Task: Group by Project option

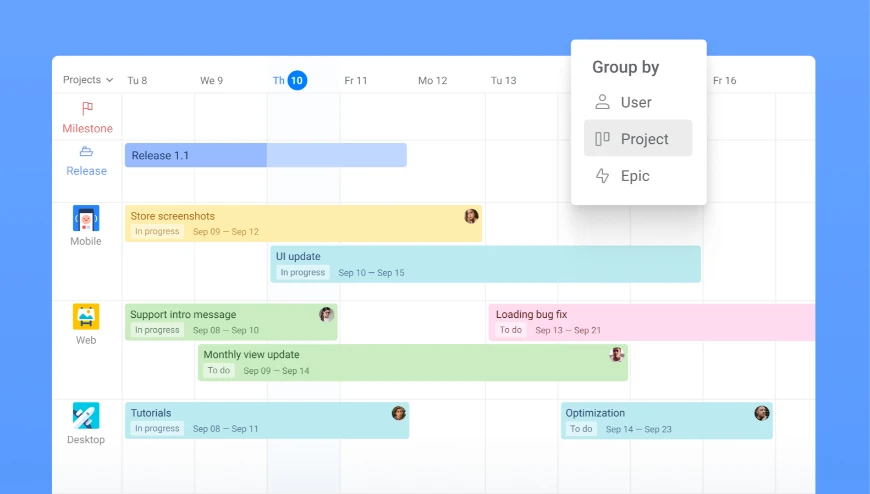Action: [x=638, y=138]
